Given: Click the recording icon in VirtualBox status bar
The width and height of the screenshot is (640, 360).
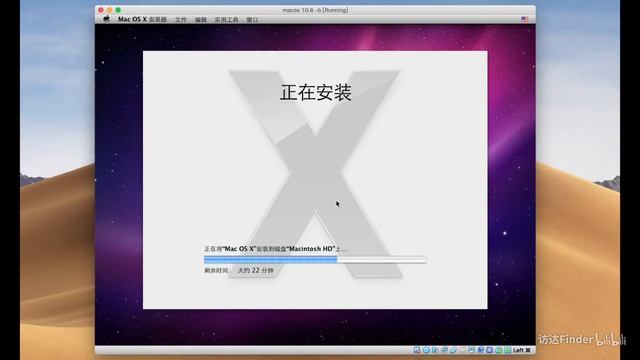Looking at the screenshot, I should (x=481, y=350).
